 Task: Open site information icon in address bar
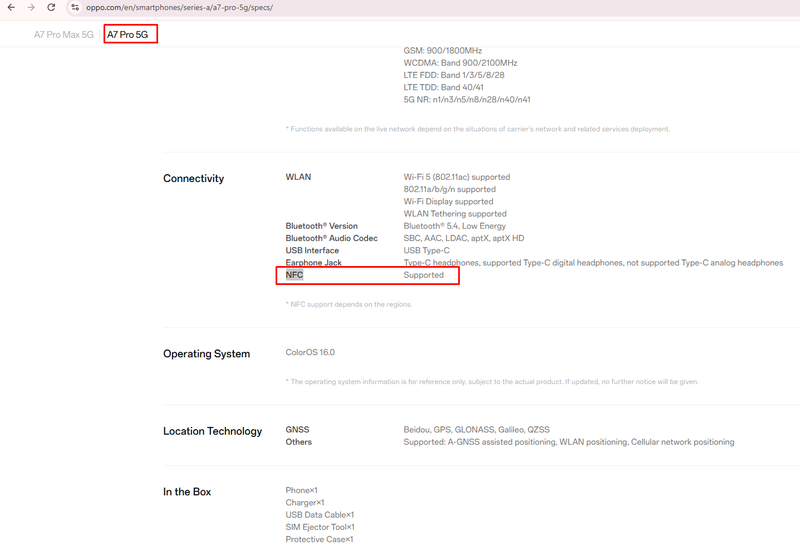tap(75, 7)
